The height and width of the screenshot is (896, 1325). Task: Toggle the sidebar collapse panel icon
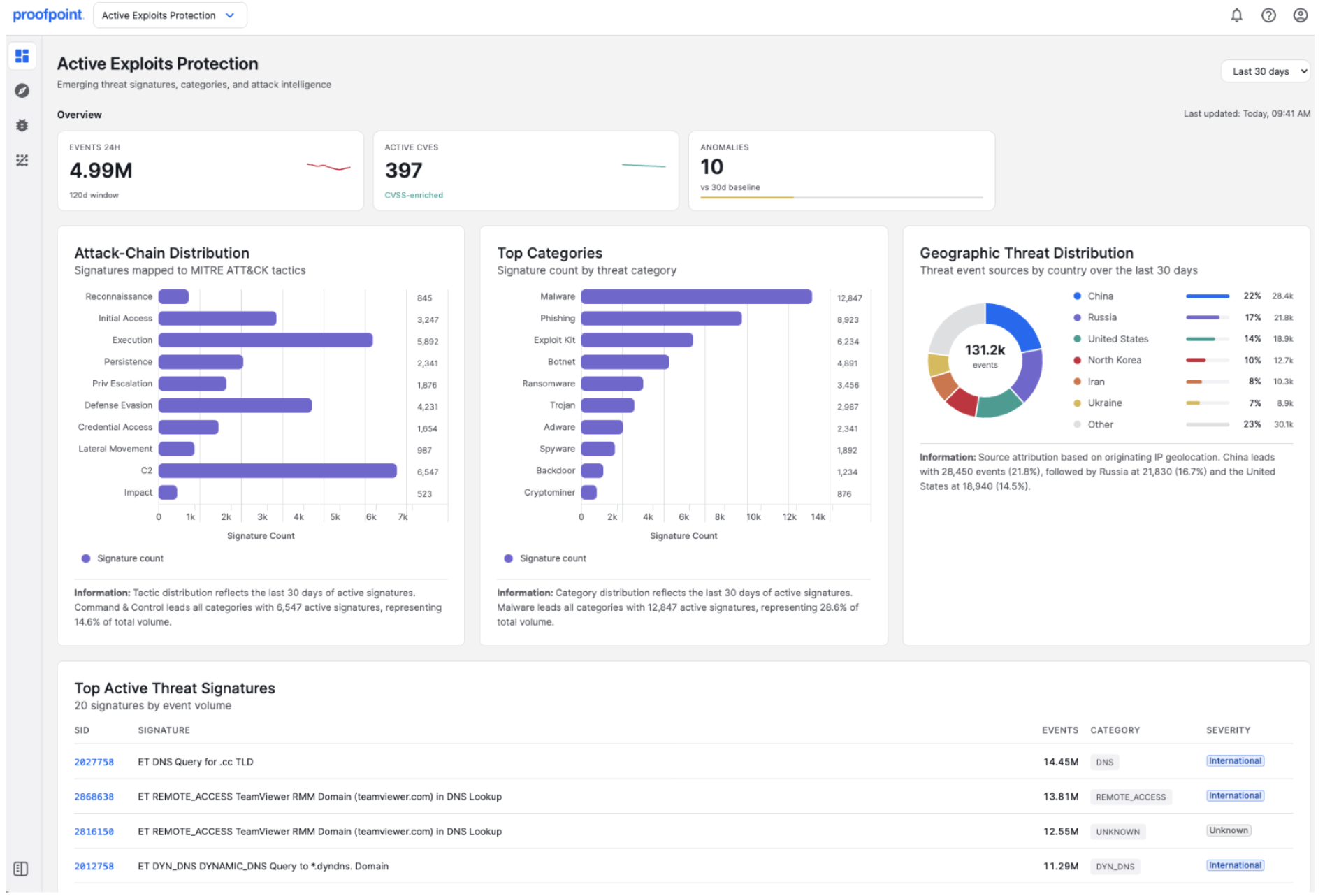(21, 869)
